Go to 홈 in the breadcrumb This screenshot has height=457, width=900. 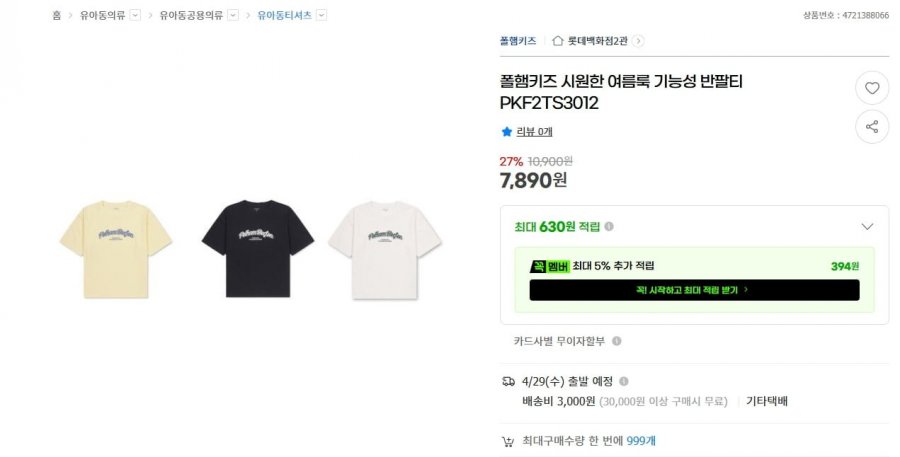click(x=57, y=15)
